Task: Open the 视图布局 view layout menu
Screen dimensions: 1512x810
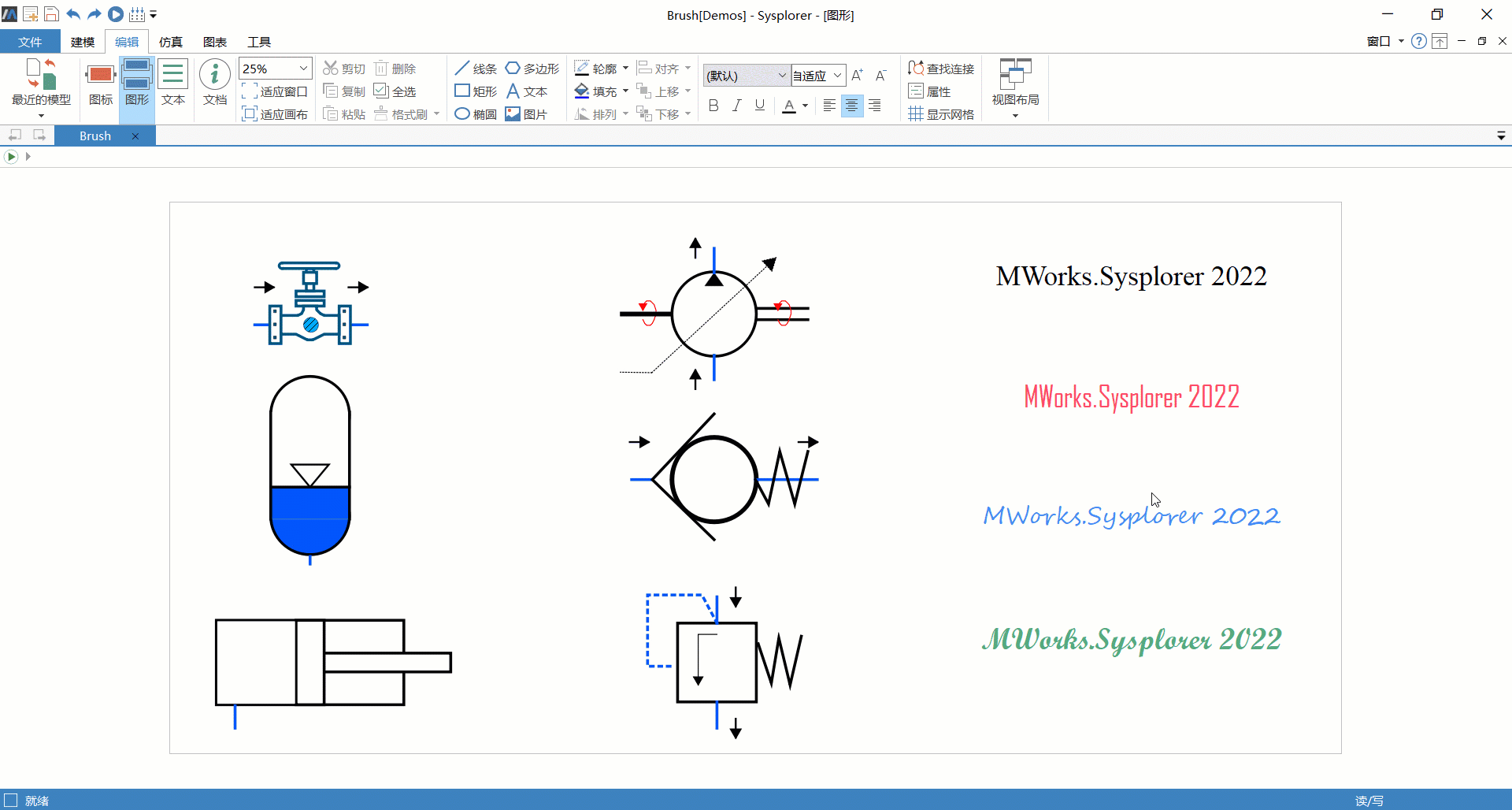Action: pyautogui.click(x=1015, y=89)
